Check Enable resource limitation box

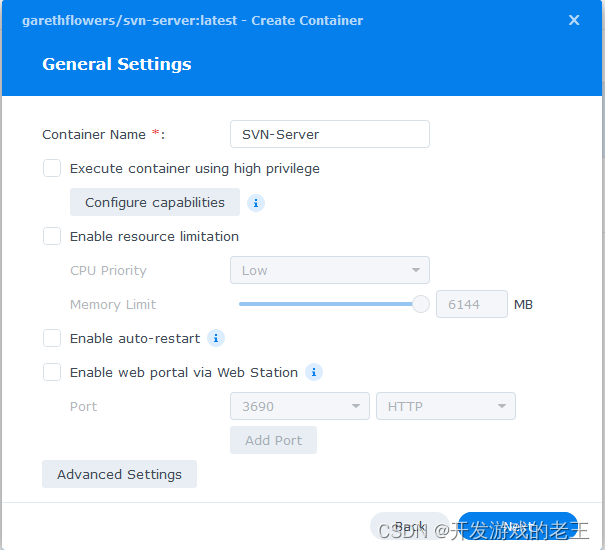click(52, 236)
